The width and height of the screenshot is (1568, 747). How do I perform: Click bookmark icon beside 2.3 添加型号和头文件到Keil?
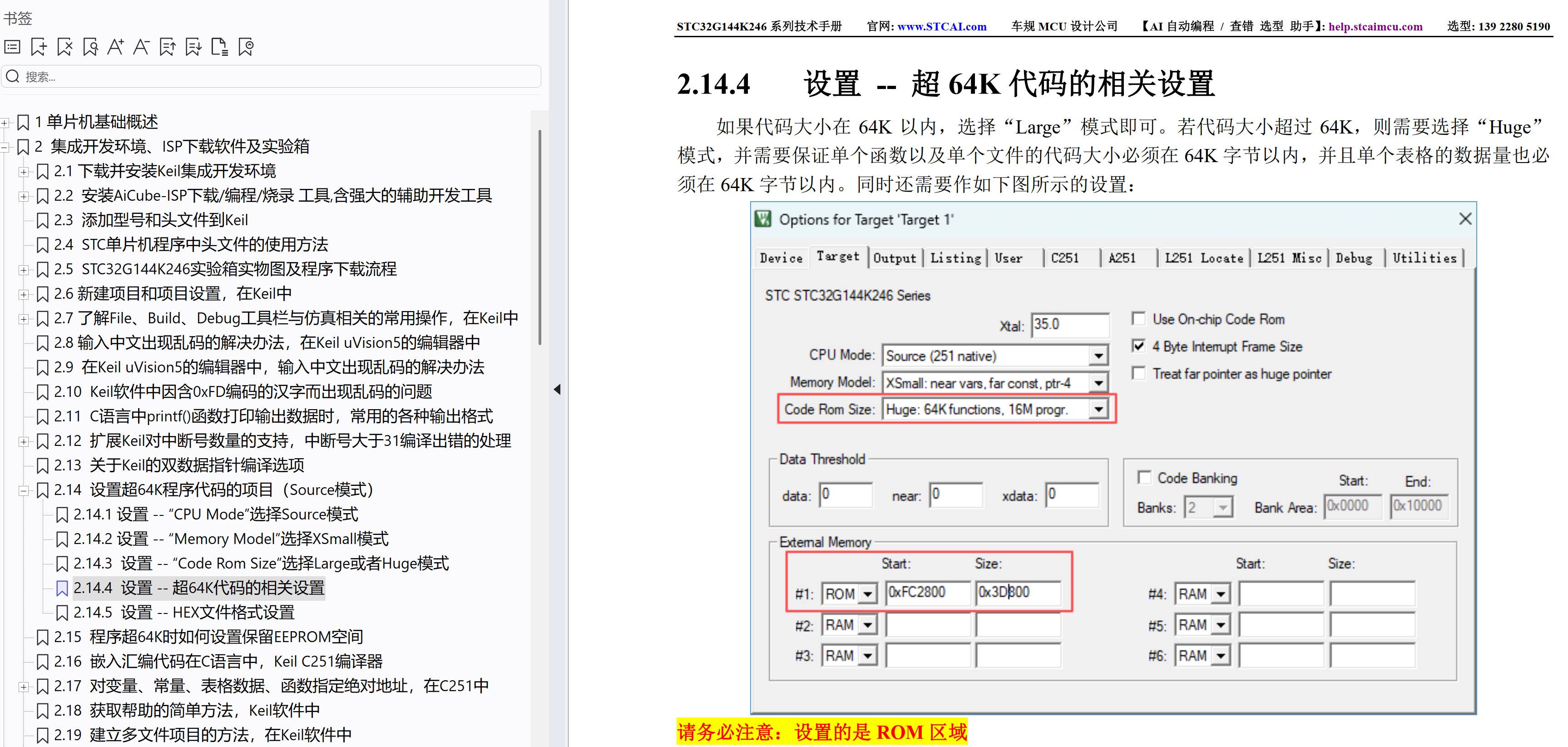click(43, 220)
